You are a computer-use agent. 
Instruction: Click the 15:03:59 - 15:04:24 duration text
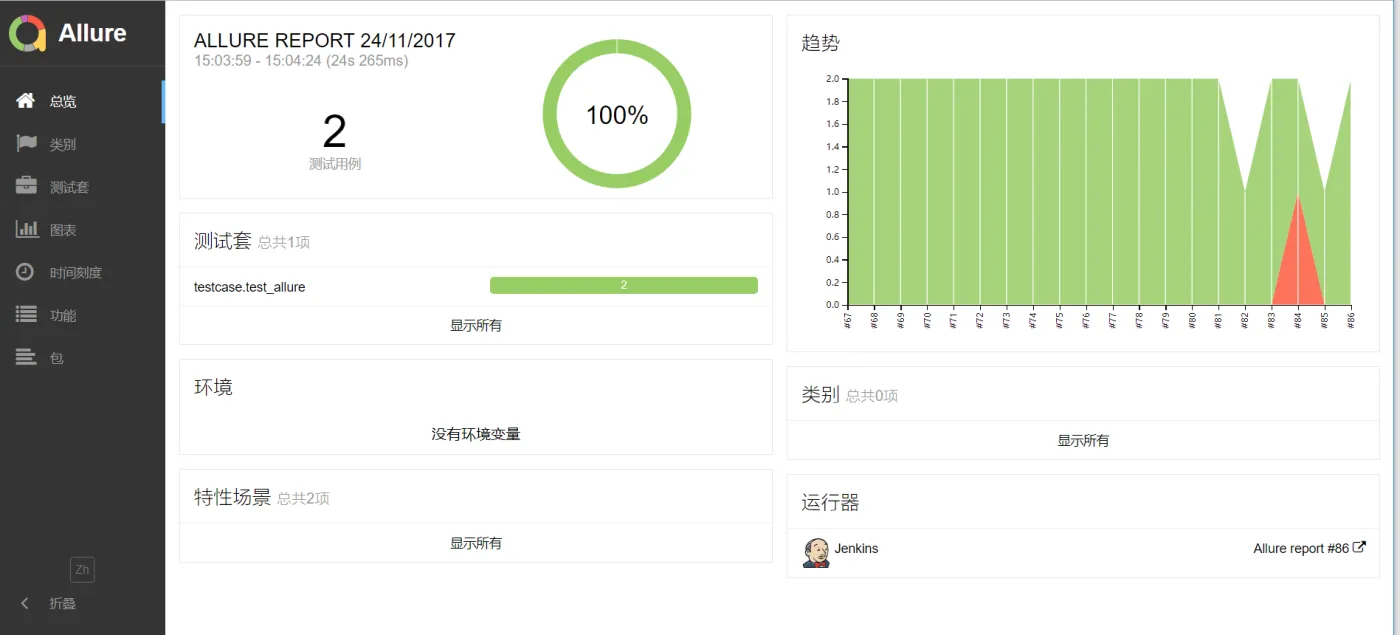[301, 61]
